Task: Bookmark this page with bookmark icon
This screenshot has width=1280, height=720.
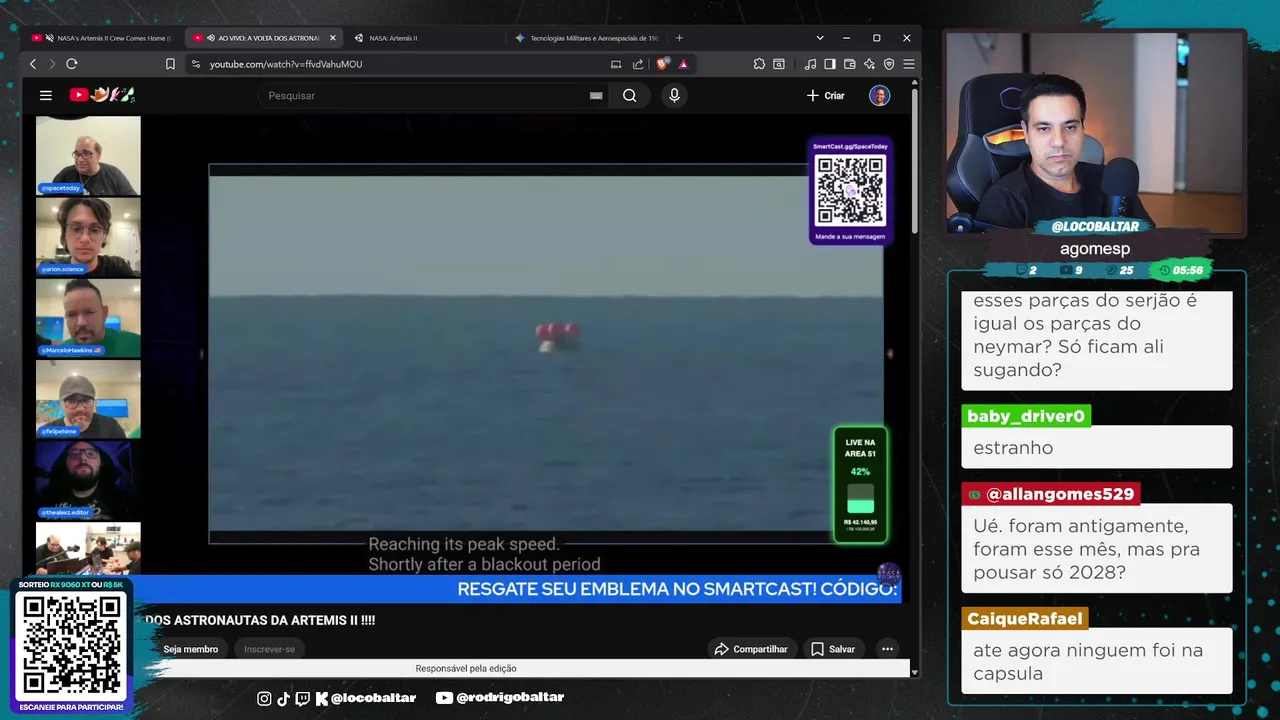Action: pyautogui.click(x=170, y=64)
